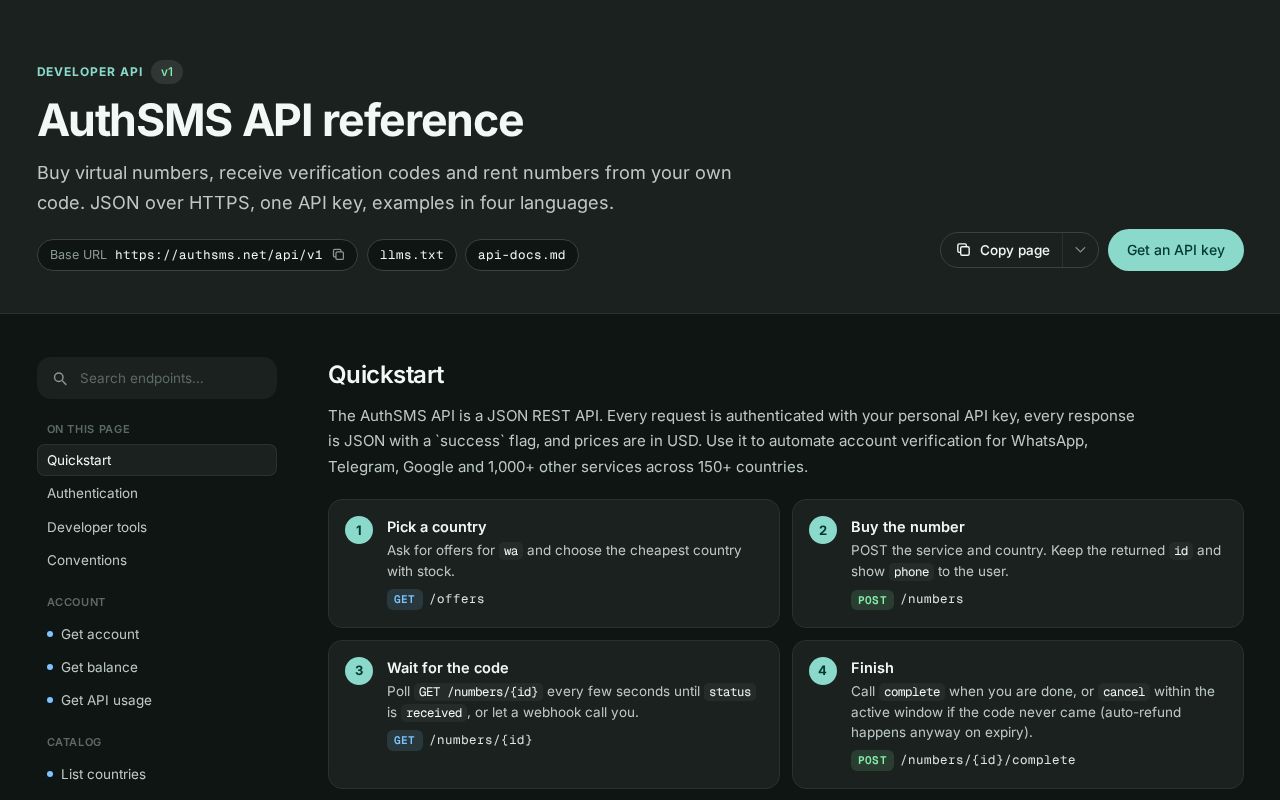
Task: Open the api-docs.md link
Action: 522,255
